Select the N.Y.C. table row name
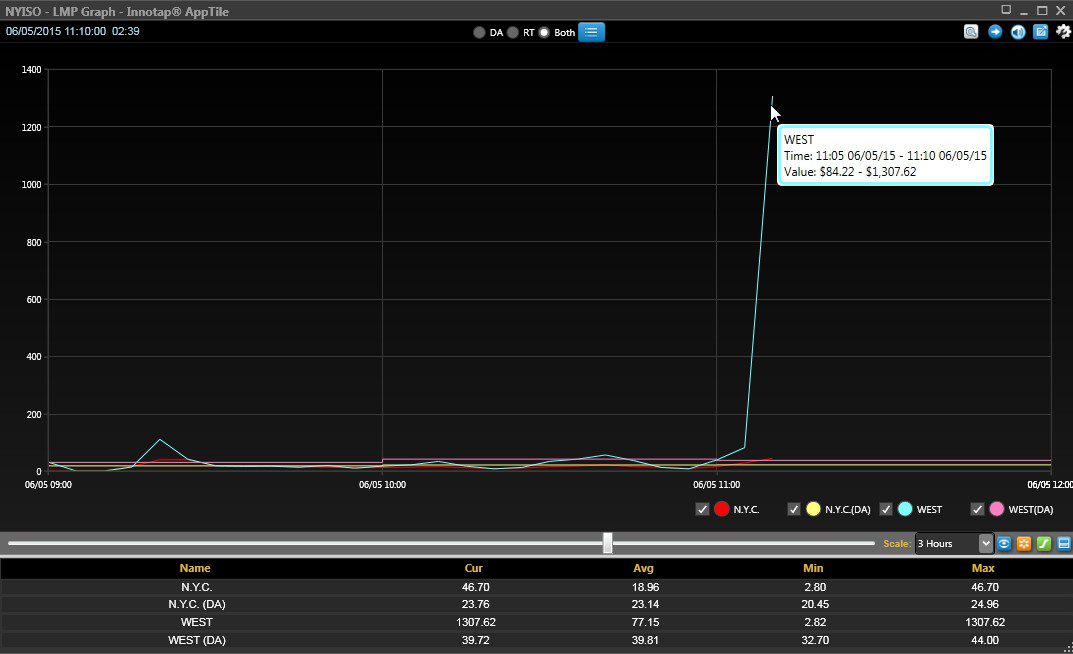The height and width of the screenshot is (654, 1073). point(196,587)
